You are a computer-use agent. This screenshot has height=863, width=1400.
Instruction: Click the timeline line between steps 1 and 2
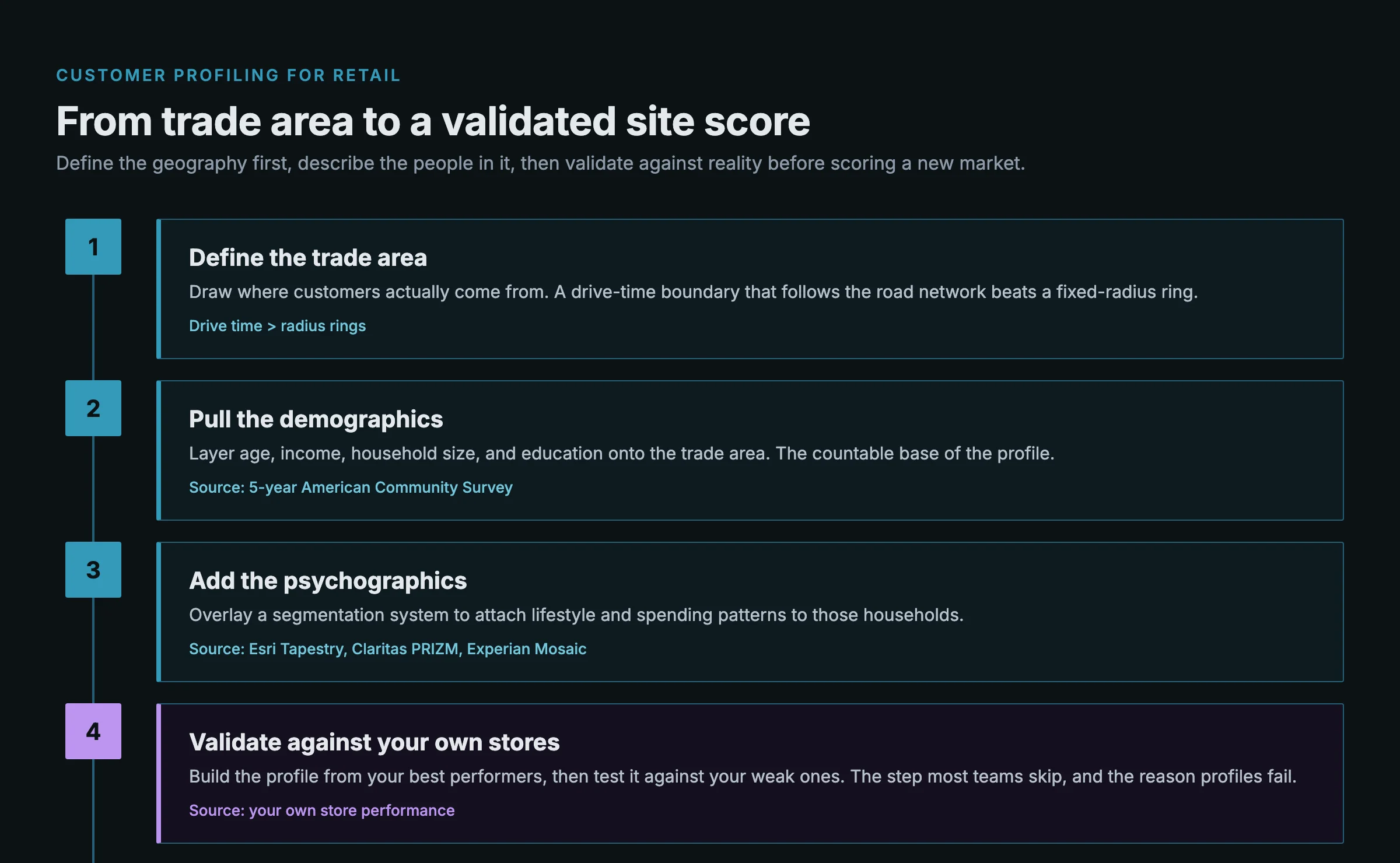click(x=93, y=327)
